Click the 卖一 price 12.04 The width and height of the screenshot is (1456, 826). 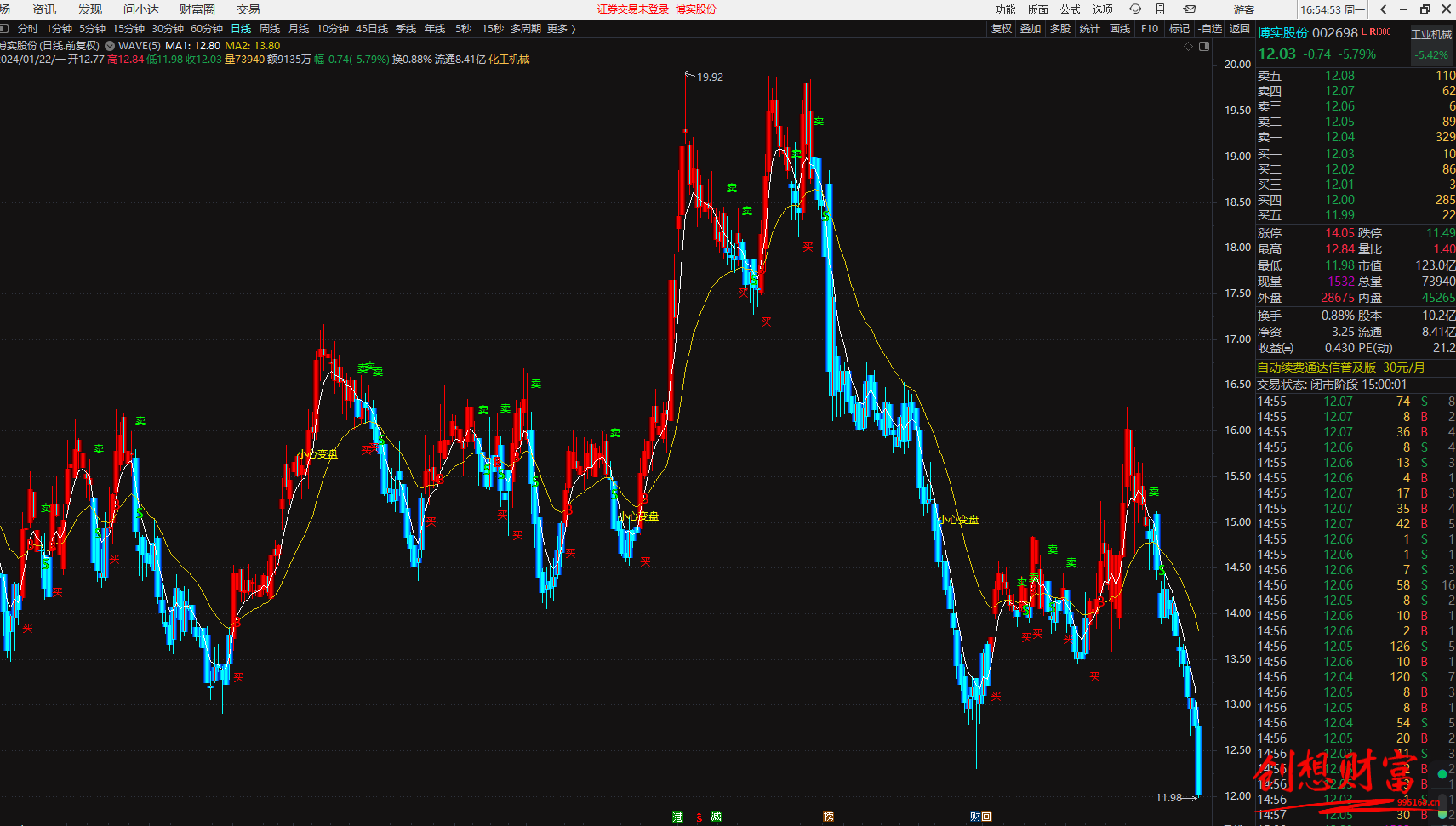point(1339,137)
